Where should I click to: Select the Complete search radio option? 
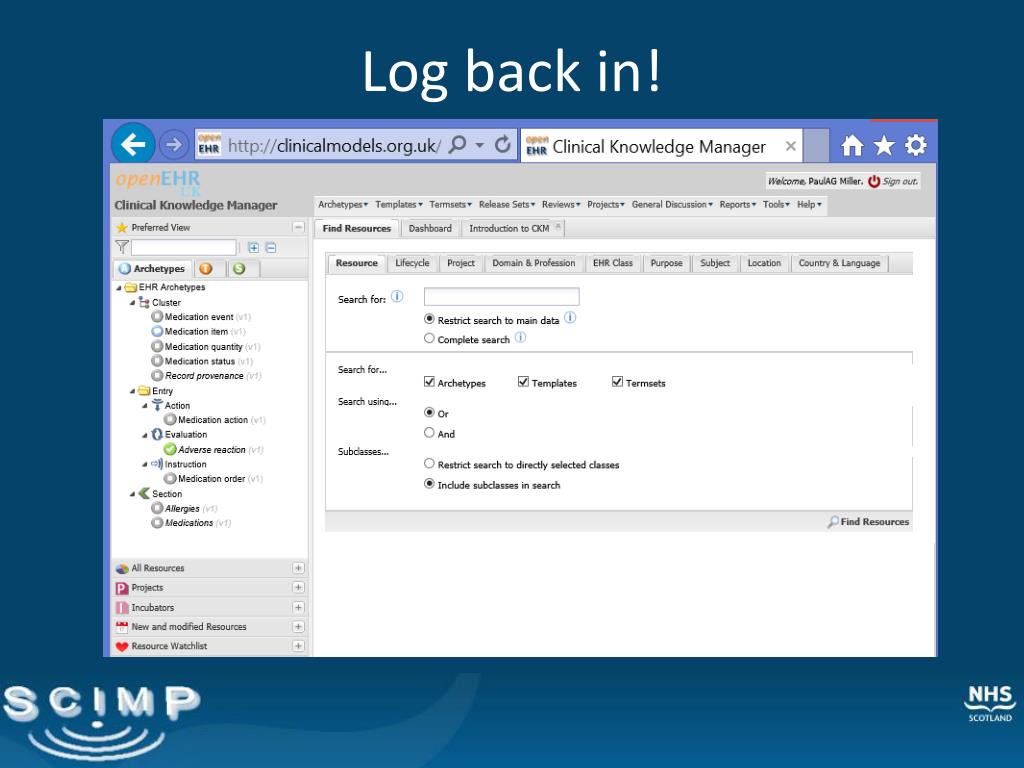tap(429, 338)
